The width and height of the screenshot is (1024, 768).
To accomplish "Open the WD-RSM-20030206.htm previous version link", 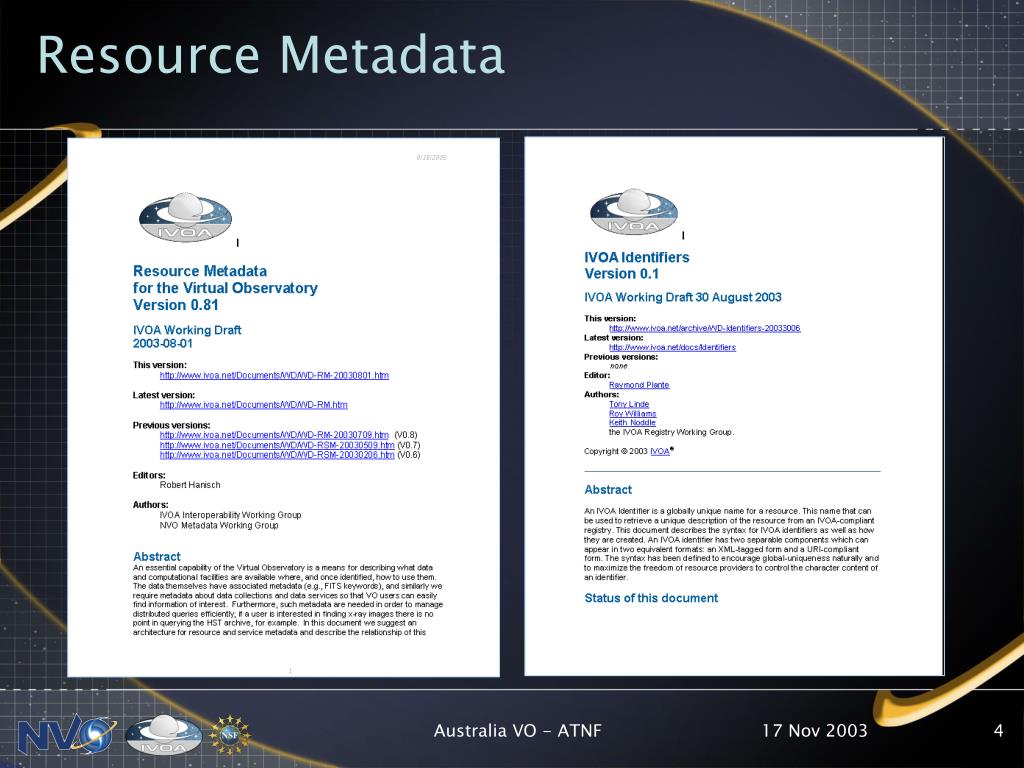I will coord(277,455).
